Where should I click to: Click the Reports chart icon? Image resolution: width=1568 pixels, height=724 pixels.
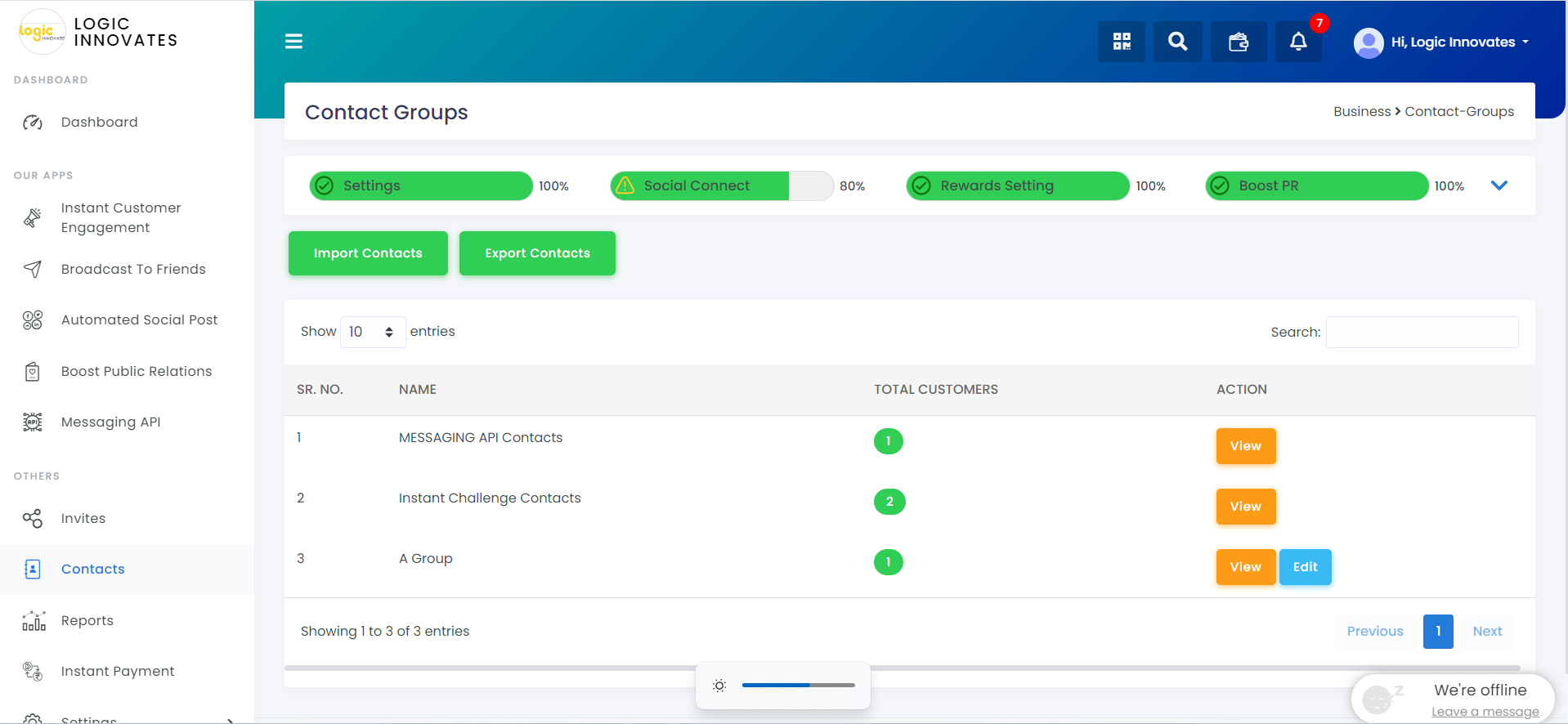pyautogui.click(x=34, y=621)
